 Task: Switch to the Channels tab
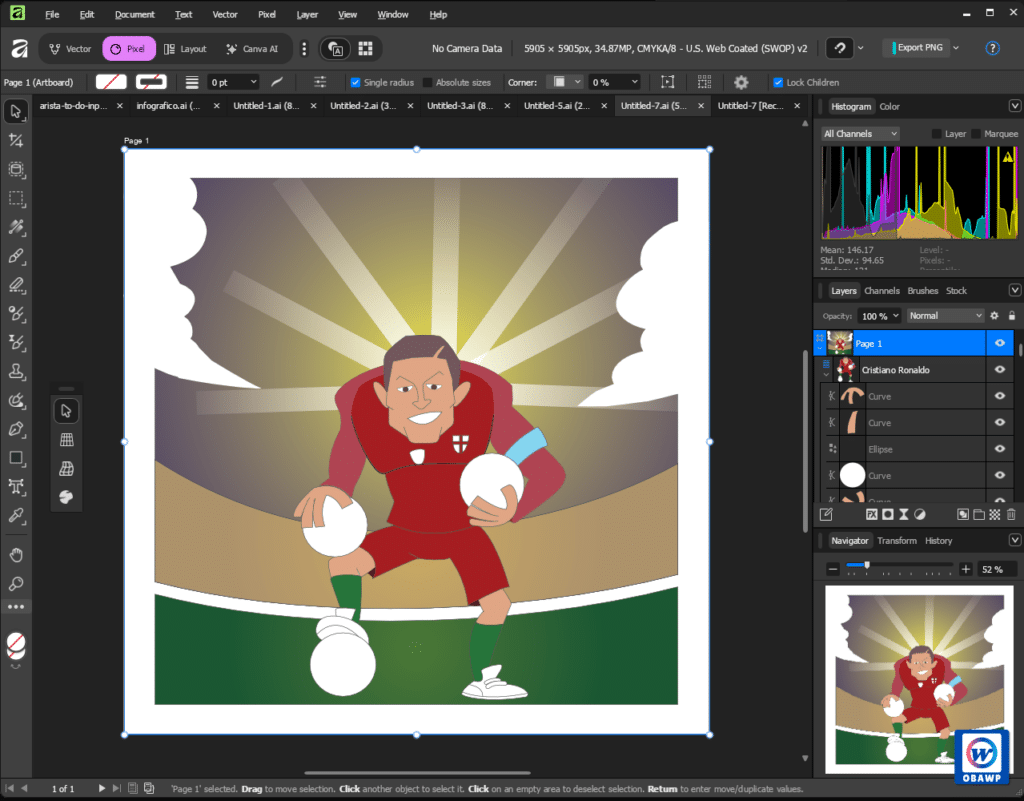[882, 291]
